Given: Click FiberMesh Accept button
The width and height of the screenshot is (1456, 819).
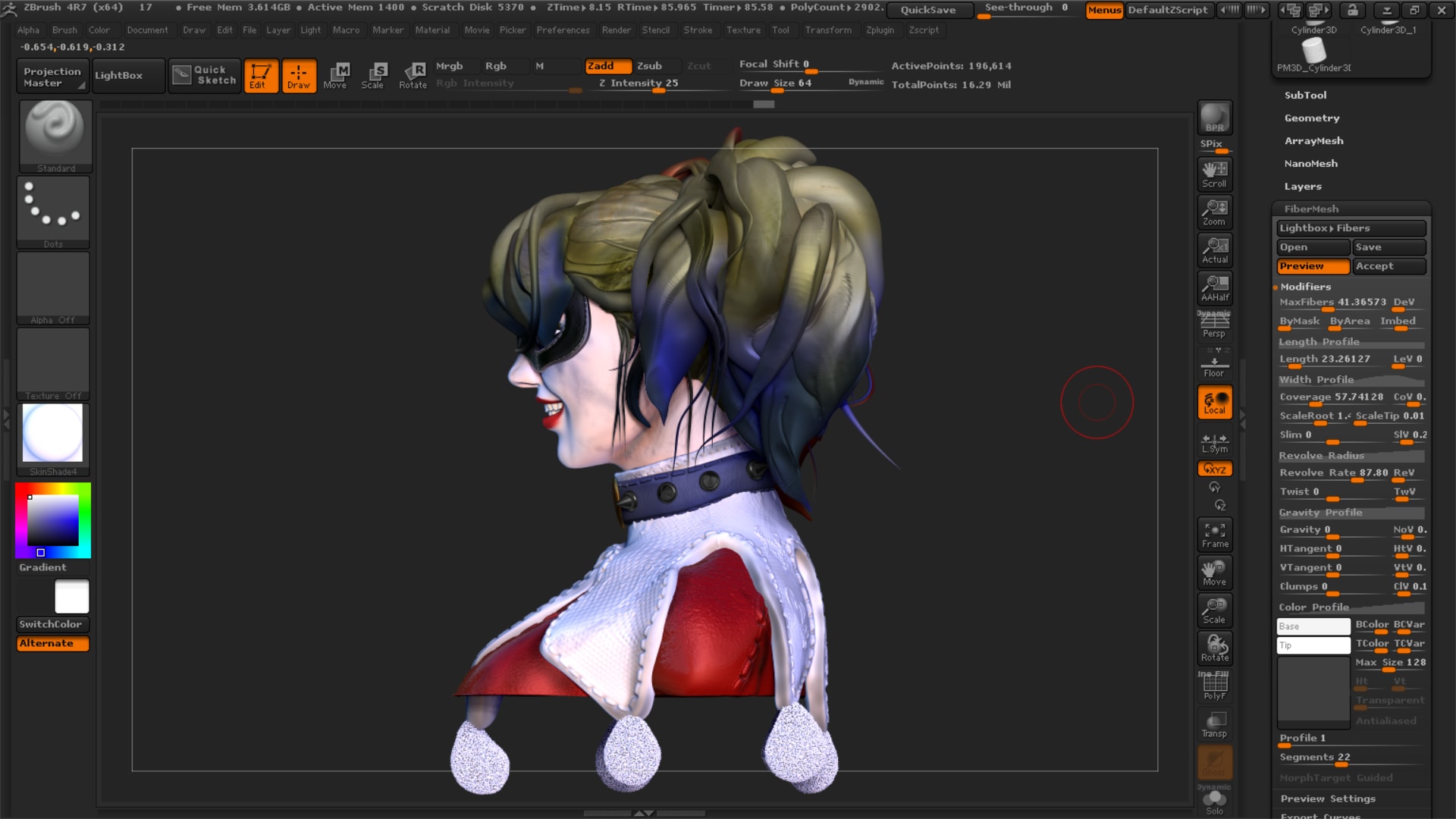Looking at the screenshot, I should 1389,266.
